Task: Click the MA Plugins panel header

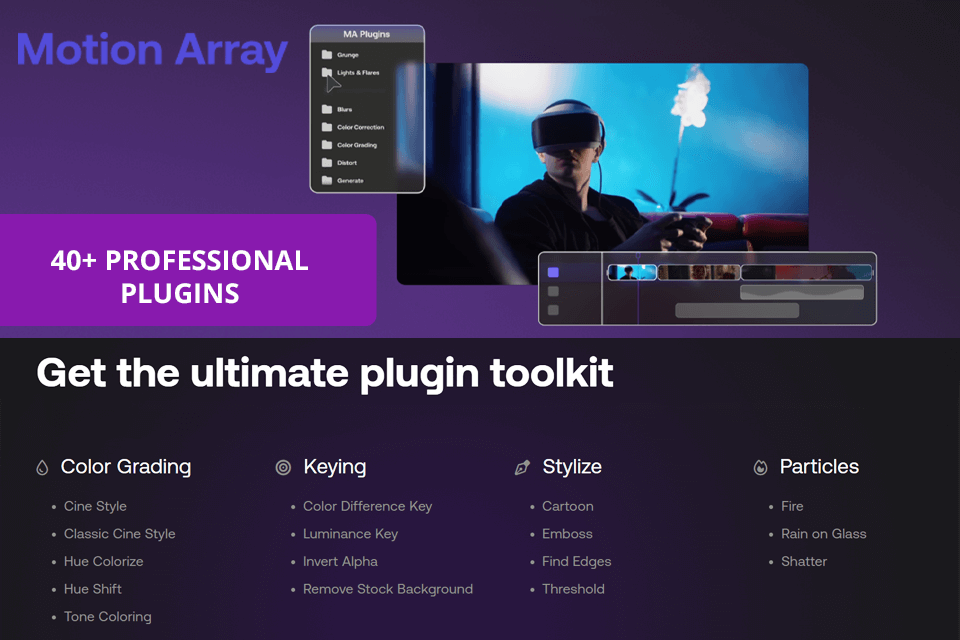Action: (x=367, y=34)
